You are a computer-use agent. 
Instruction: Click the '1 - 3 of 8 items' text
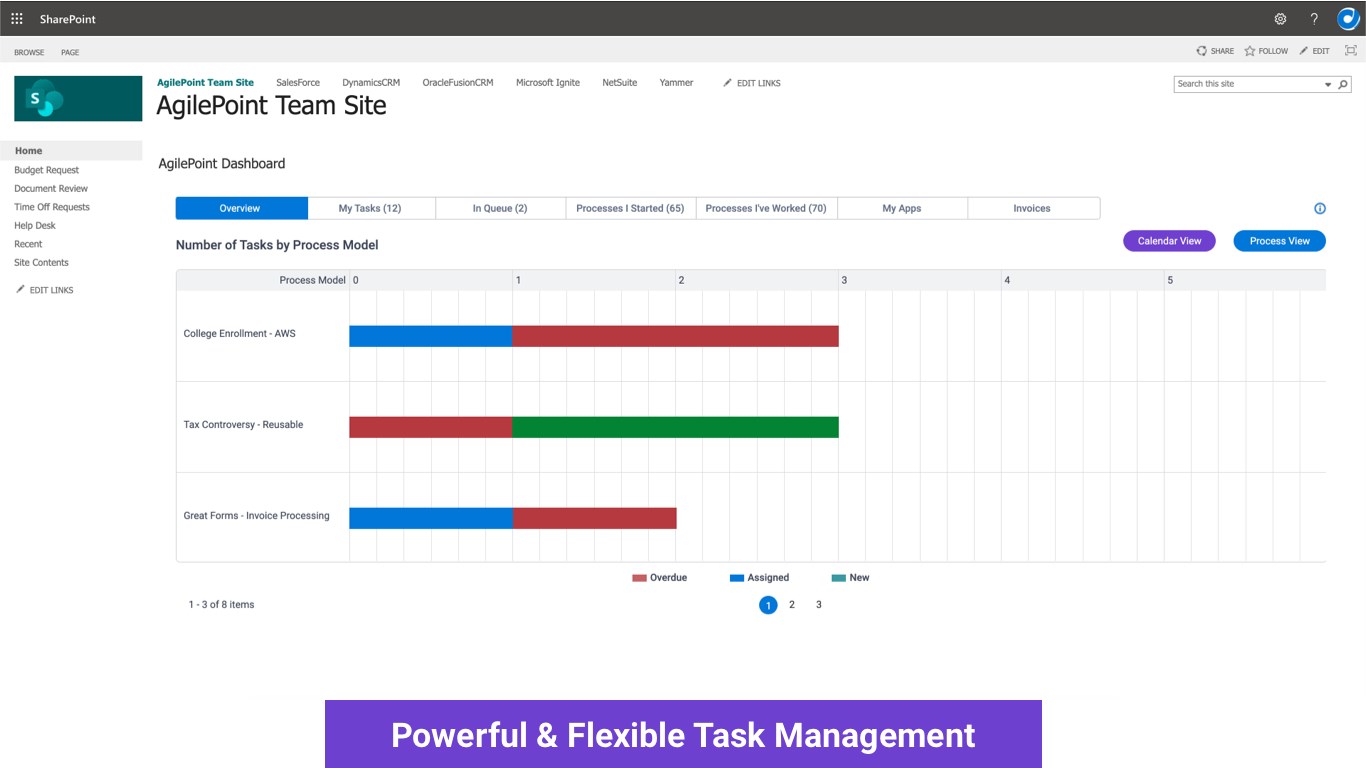(x=221, y=605)
